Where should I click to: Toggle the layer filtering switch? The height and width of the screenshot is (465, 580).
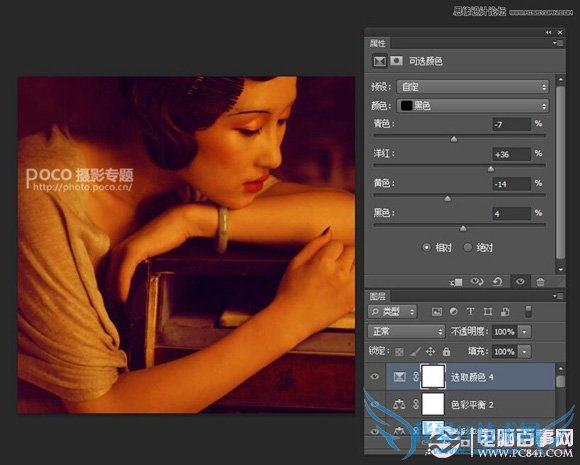pyautogui.click(x=529, y=311)
